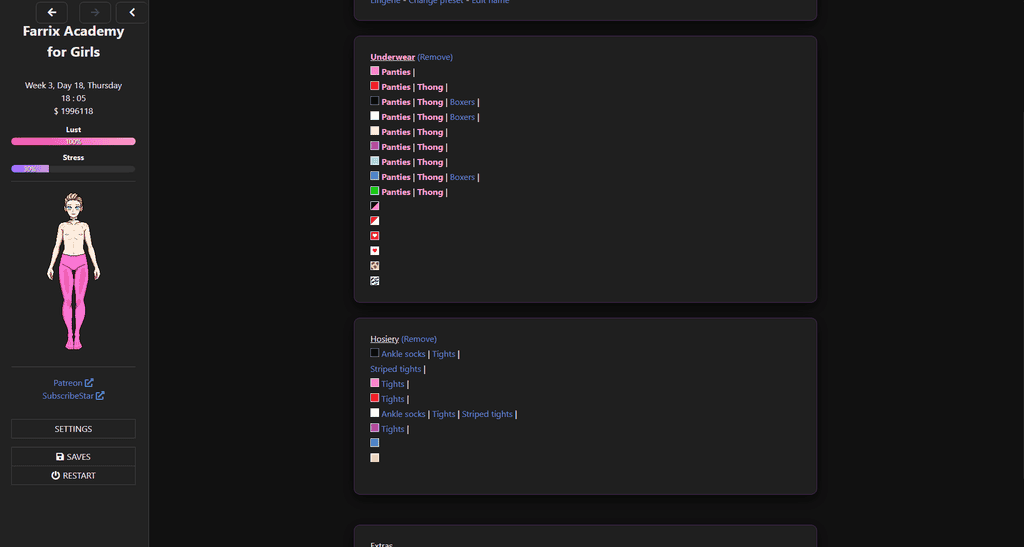The width and height of the screenshot is (1024, 547).
Task: Collapse the sidebar with the chevron button
Action: pos(132,12)
